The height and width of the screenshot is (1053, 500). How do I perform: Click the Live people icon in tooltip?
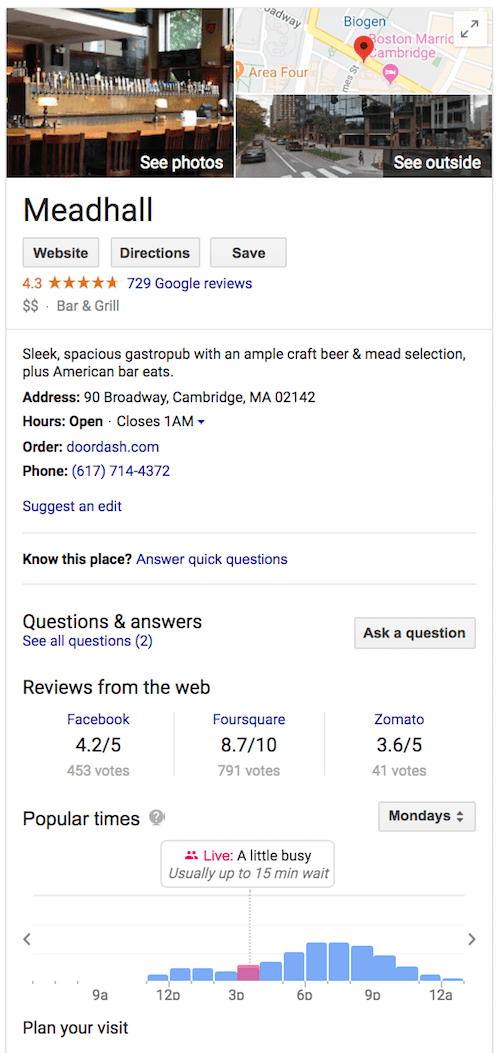pyautogui.click(x=191, y=856)
